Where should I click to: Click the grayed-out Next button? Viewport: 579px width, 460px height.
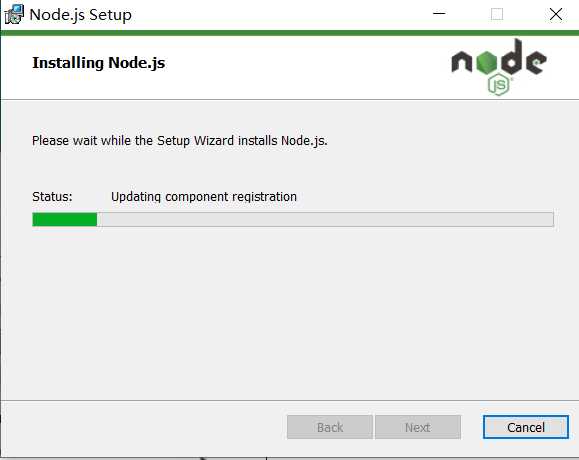pos(418,427)
